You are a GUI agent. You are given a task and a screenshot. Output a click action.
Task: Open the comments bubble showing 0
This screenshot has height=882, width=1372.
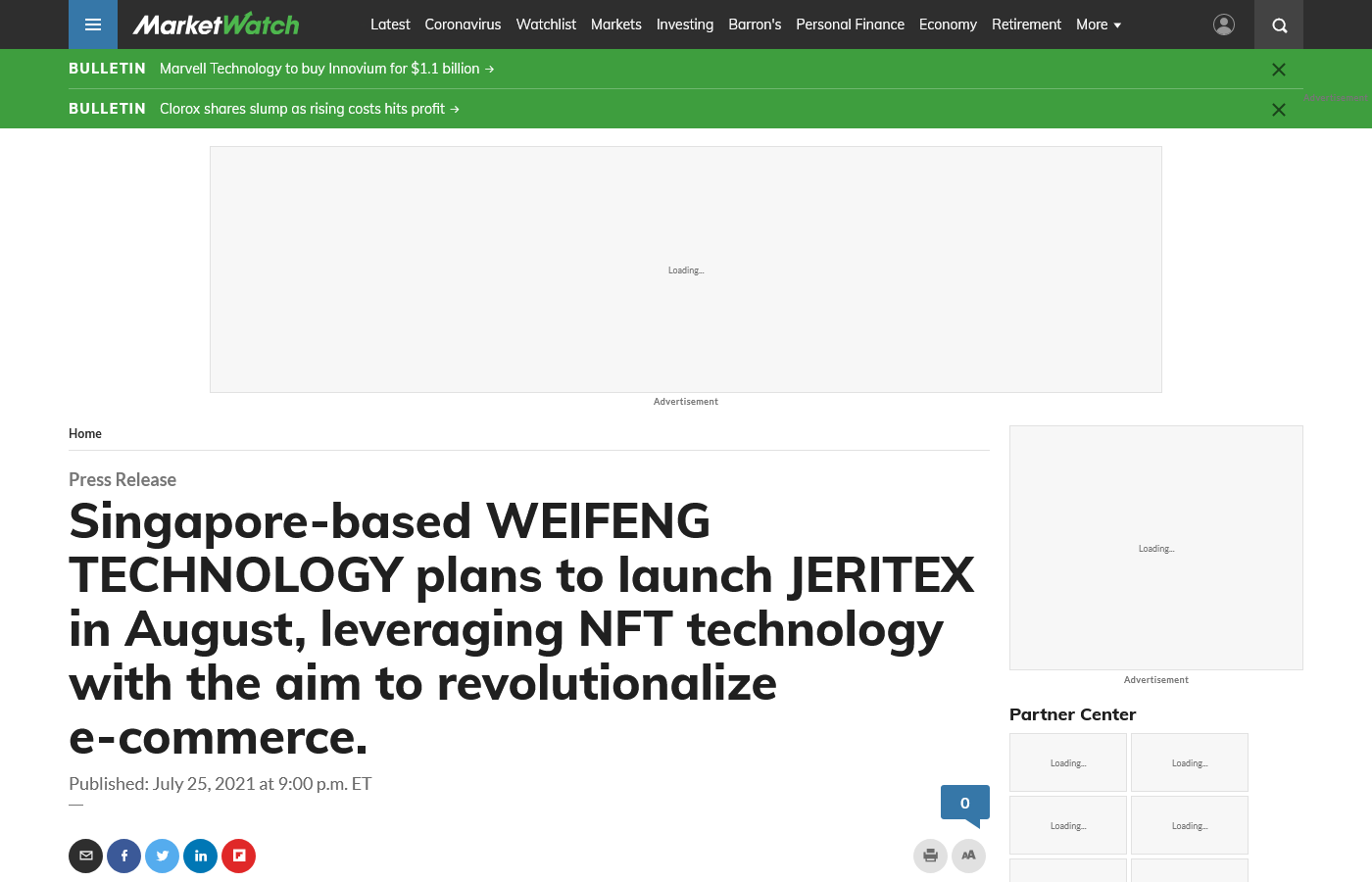[965, 805]
